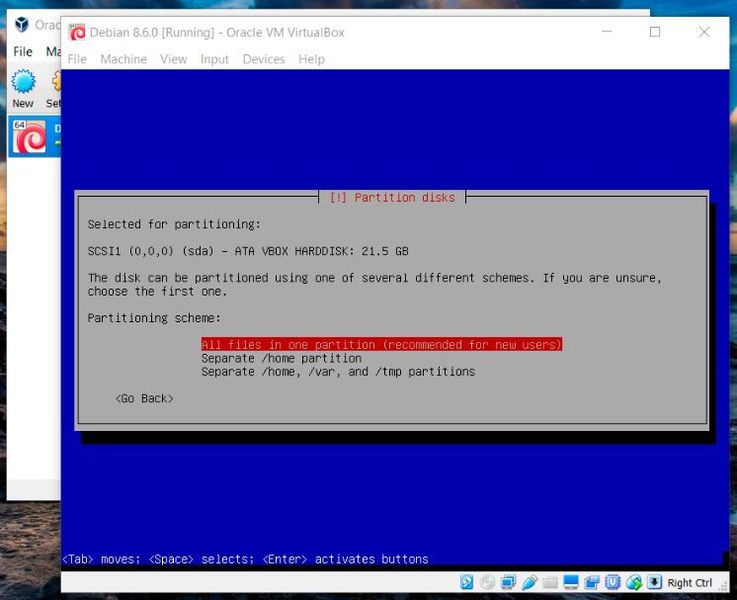Click the keyboard capture arrow icon
737x600 pixels.
pyautogui.click(x=654, y=582)
